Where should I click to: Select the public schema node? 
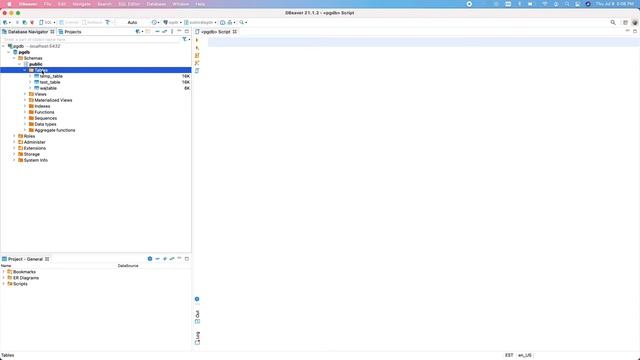coord(36,64)
